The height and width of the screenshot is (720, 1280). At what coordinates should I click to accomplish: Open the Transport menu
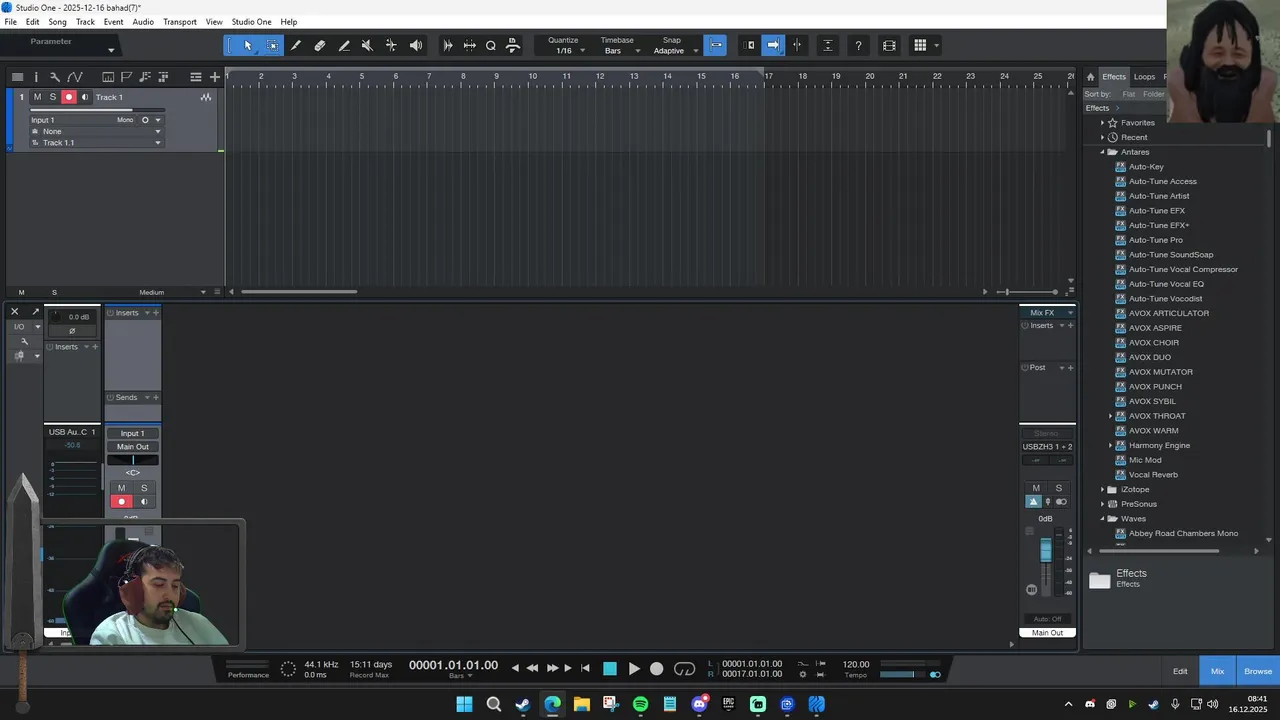[x=180, y=22]
